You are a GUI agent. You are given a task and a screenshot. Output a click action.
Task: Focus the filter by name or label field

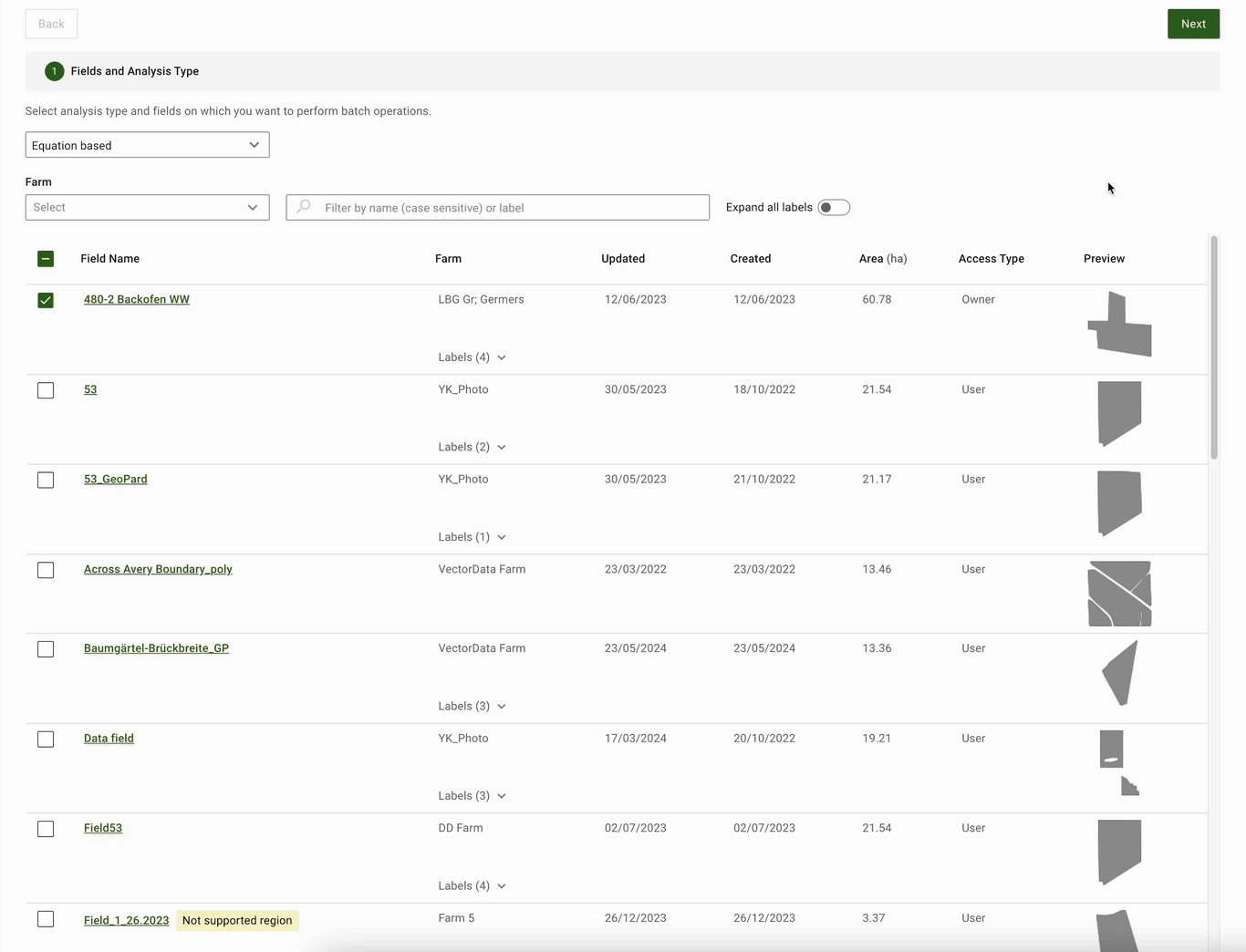click(x=511, y=208)
